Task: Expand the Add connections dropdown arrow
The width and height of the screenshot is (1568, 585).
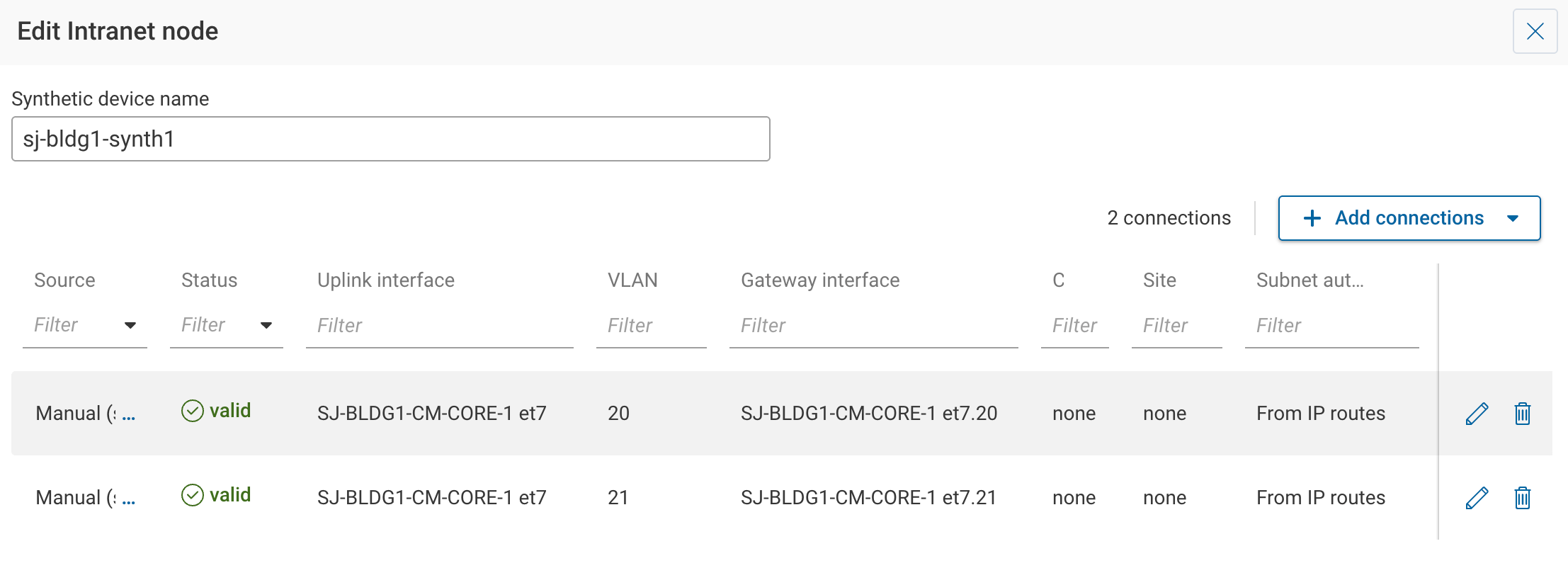Action: pos(1513,218)
